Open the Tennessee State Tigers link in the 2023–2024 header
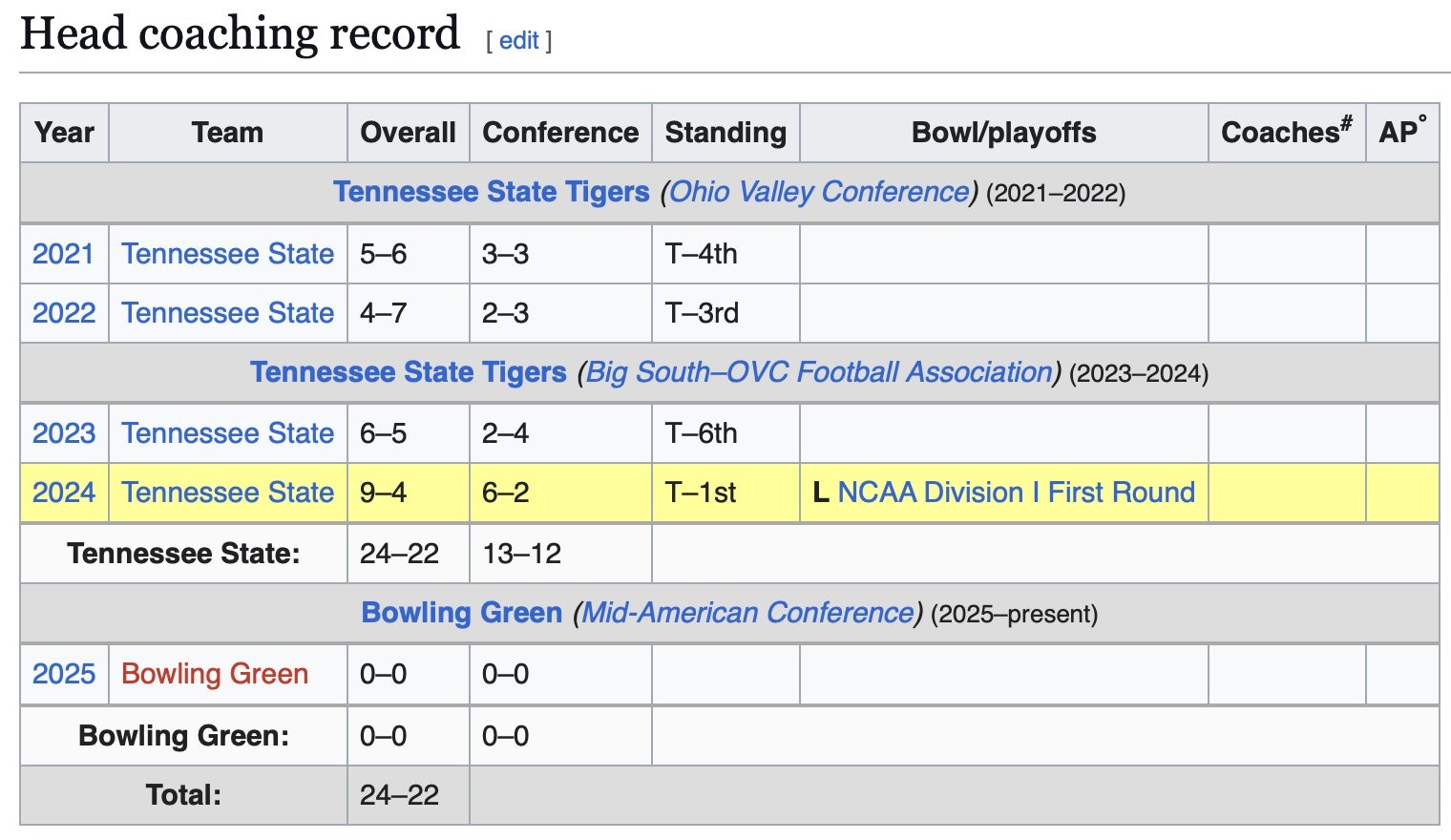This screenshot has width=1451, height=840. 408,372
